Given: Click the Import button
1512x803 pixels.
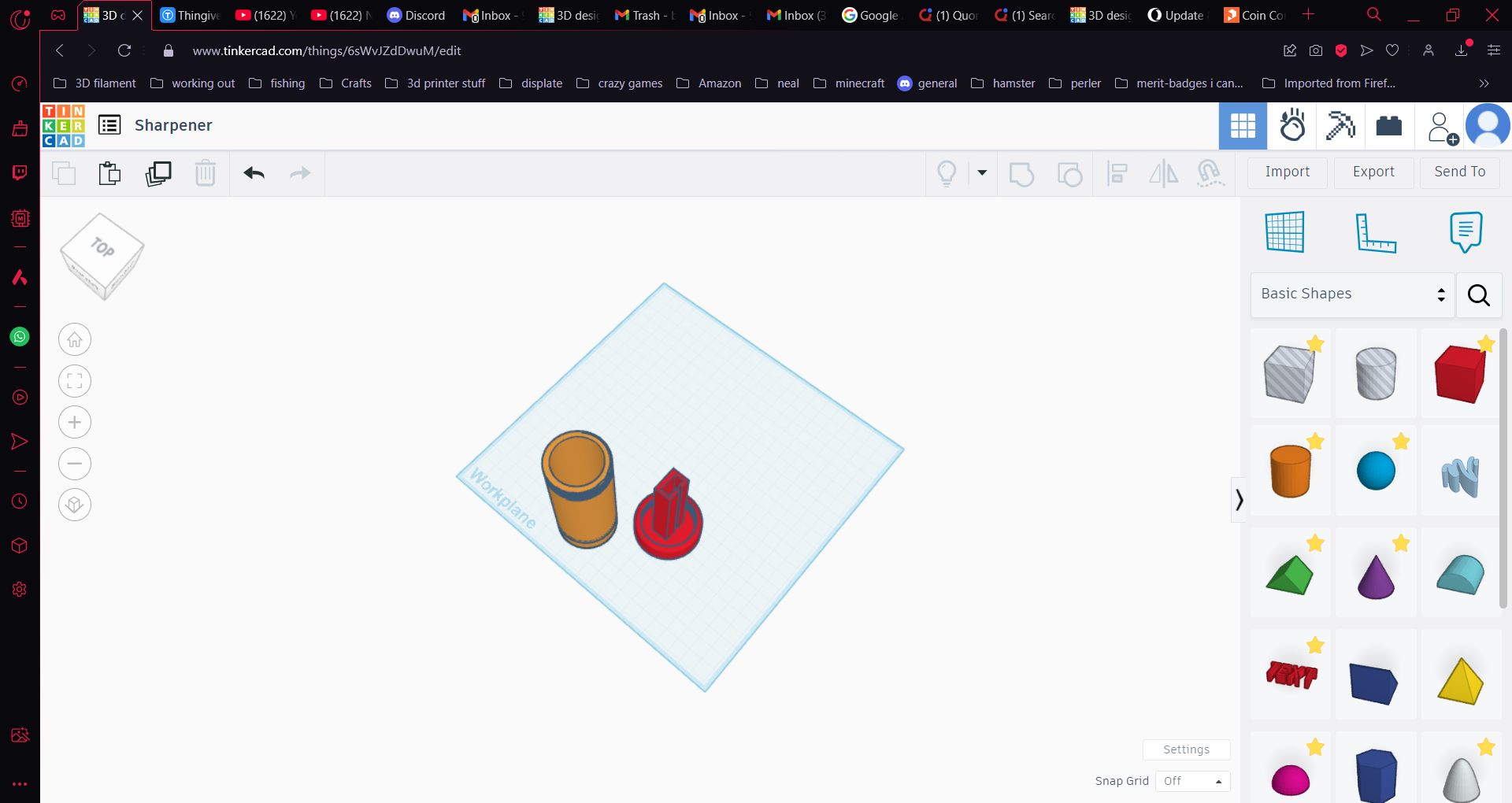Looking at the screenshot, I should (x=1288, y=172).
